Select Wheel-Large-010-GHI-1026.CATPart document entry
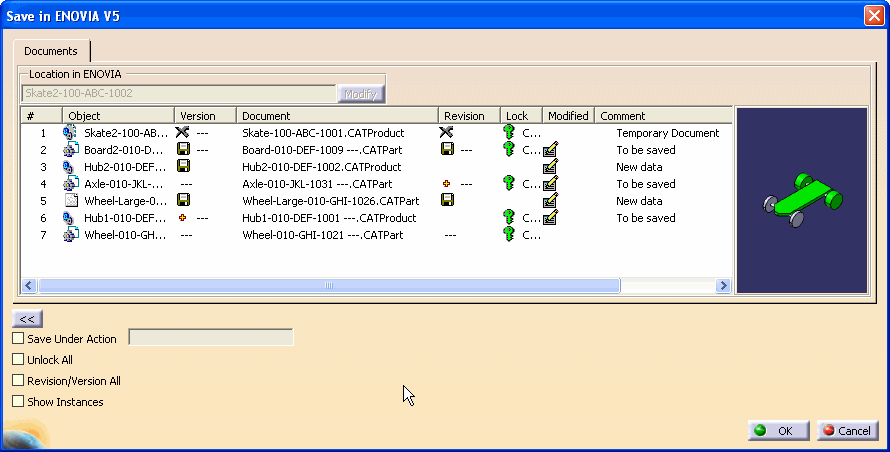890x452 pixels. click(330, 201)
